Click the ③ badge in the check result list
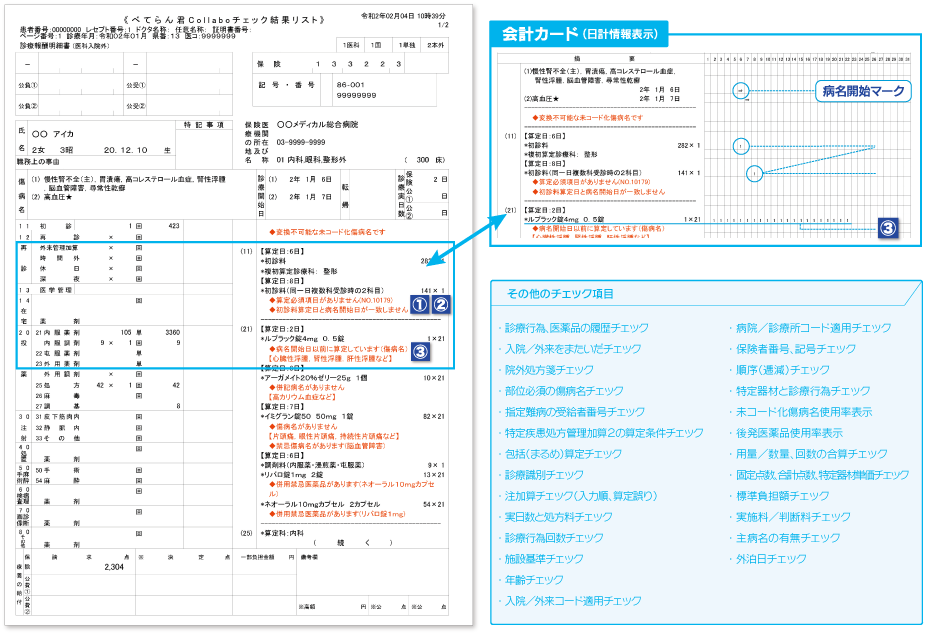Image resolution: width=940 pixels, height=636 pixels. point(419,351)
